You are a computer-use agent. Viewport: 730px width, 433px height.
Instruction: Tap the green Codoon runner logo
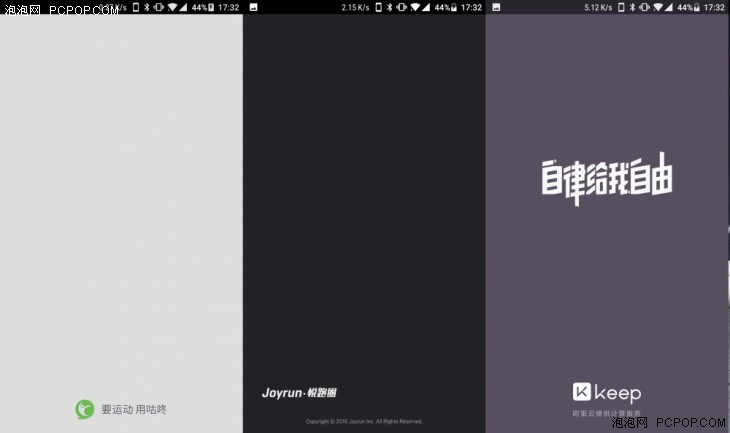click(x=85, y=409)
